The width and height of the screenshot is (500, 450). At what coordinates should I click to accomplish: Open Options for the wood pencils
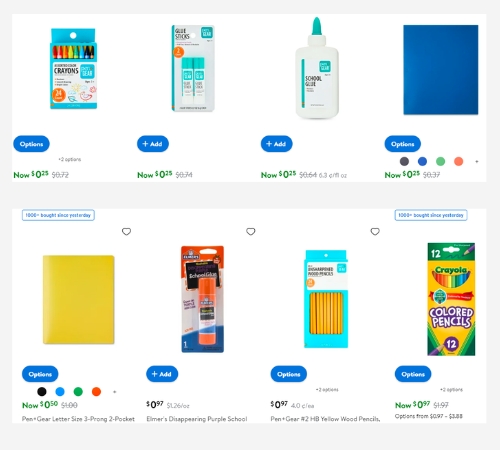click(289, 374)
